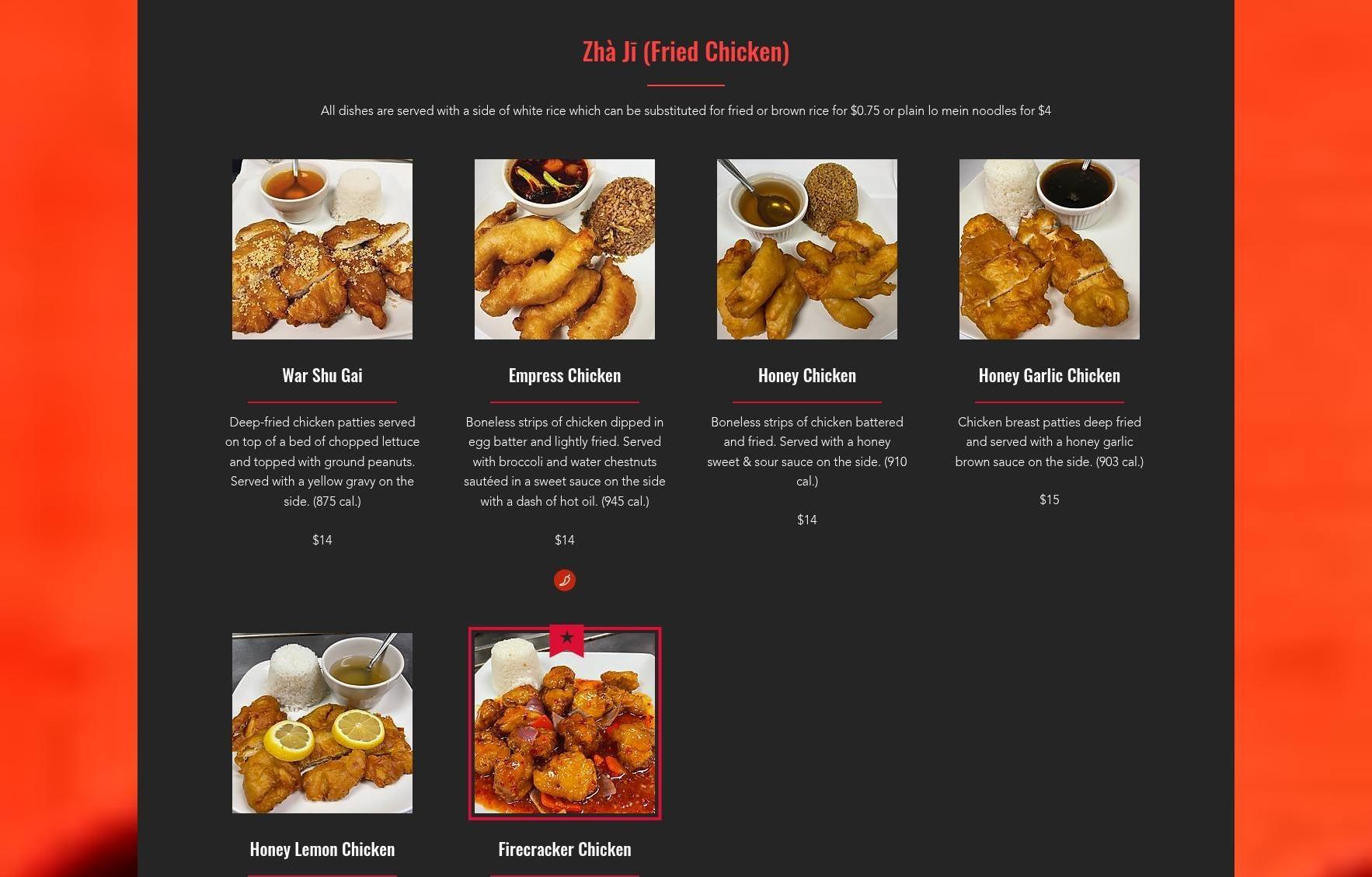Click the Honey Garlic Chicken title
The width and height of the screenshot is (1372, 877).
tap(1050, 375)
